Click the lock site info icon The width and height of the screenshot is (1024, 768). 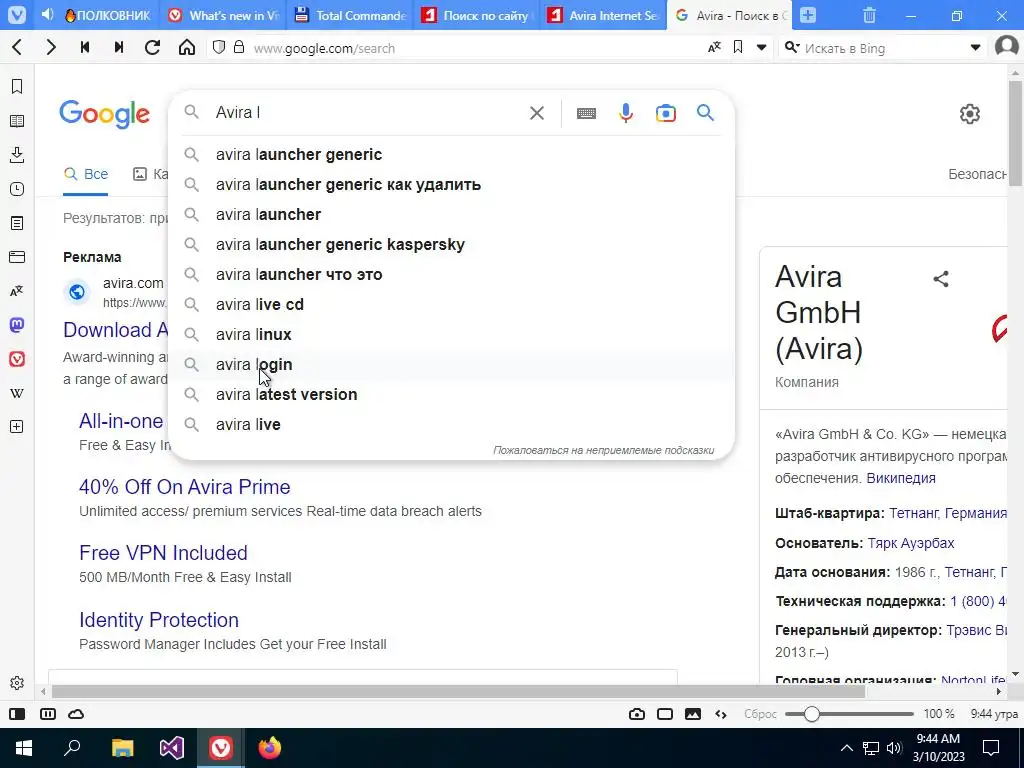(239, 47)
